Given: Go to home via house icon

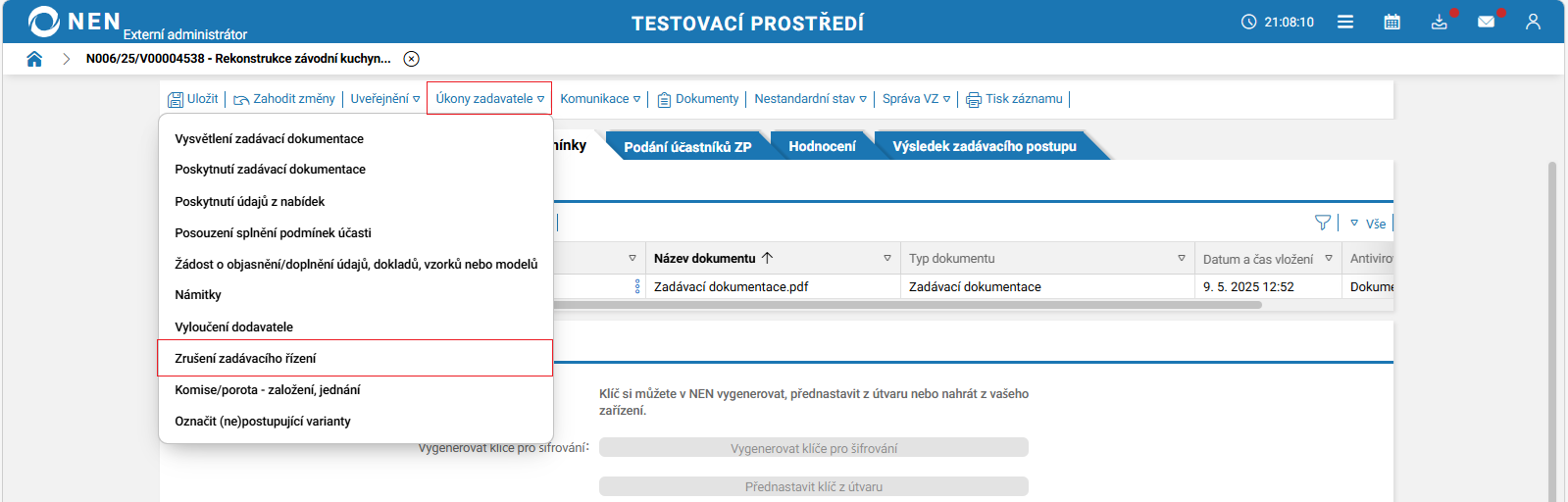Looking at the screenshot, I should pos(34,59).
